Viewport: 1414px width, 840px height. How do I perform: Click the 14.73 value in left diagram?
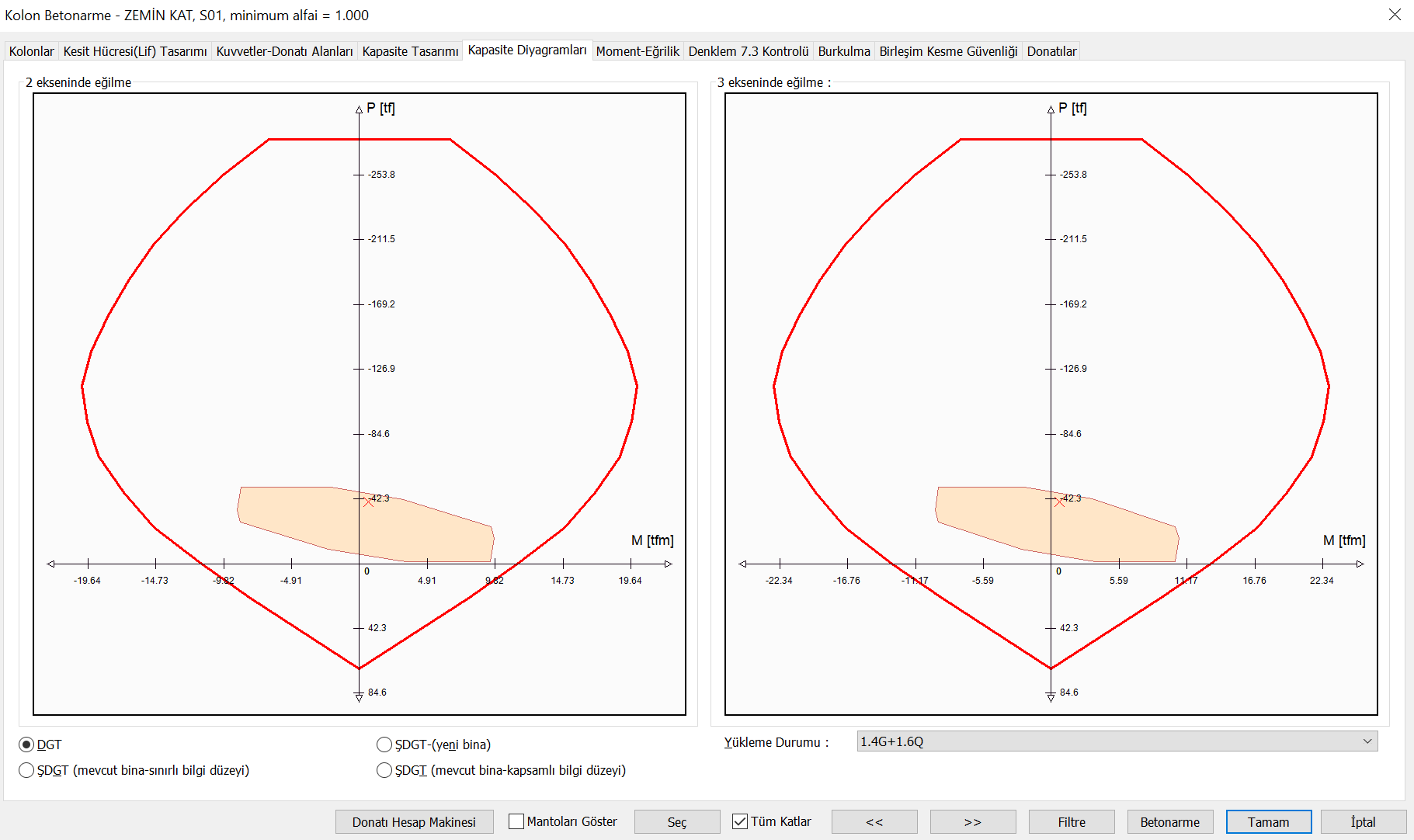tap(563, 581)
